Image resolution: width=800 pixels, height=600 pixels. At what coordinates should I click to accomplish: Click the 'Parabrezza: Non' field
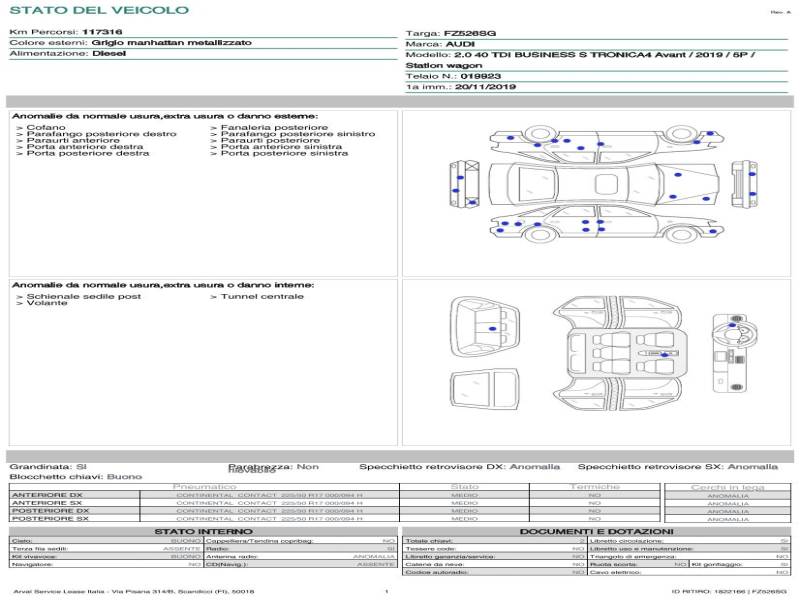[x=273, y=466]
